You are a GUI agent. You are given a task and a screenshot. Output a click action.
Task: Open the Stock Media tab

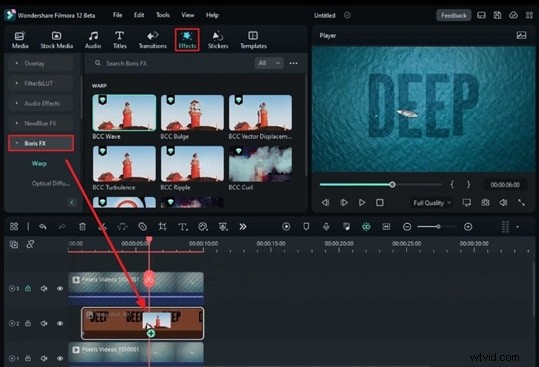coord(57,40)
